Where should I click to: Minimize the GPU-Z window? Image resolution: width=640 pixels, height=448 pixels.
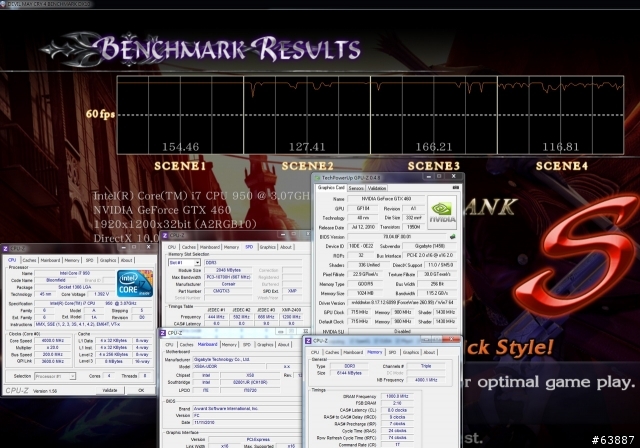pos(428,176)
